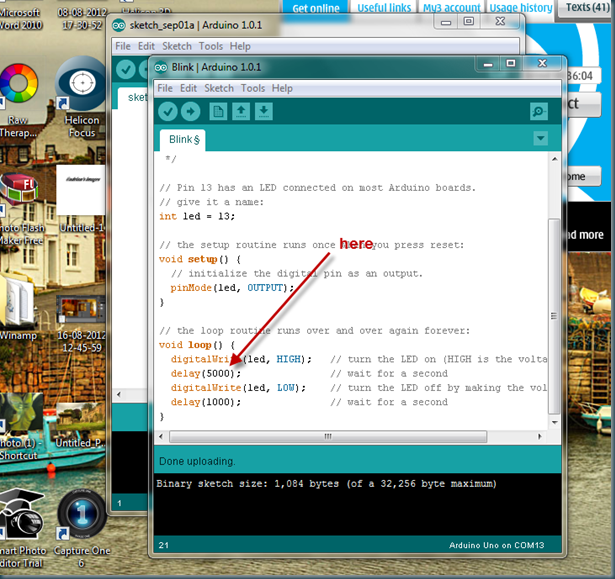The height and width of the screenshot is (579, 615).
Task: Open the Winamp desktop icon
Action: click(x=18, y=307)
